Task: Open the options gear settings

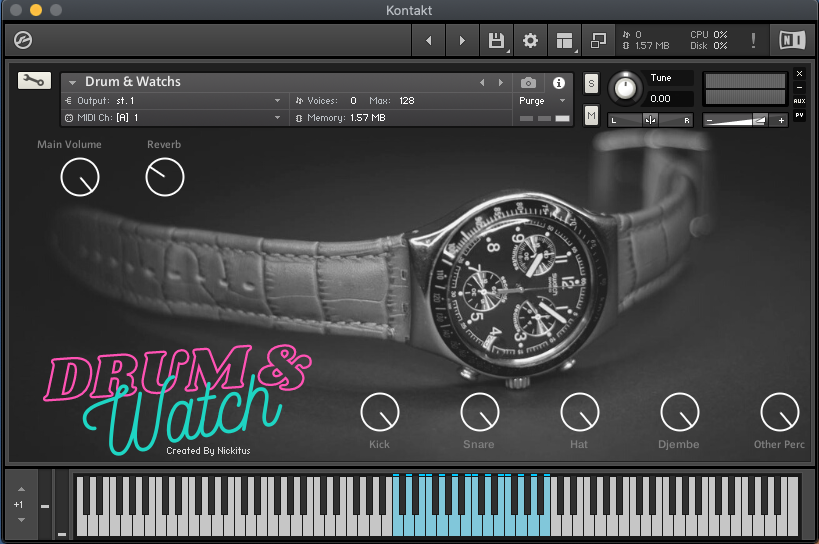Action: 530,40
